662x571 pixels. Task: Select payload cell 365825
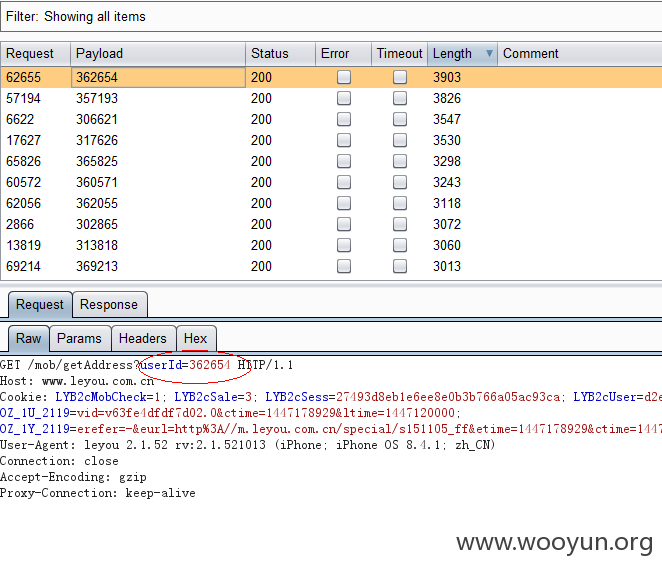[158, 161]
